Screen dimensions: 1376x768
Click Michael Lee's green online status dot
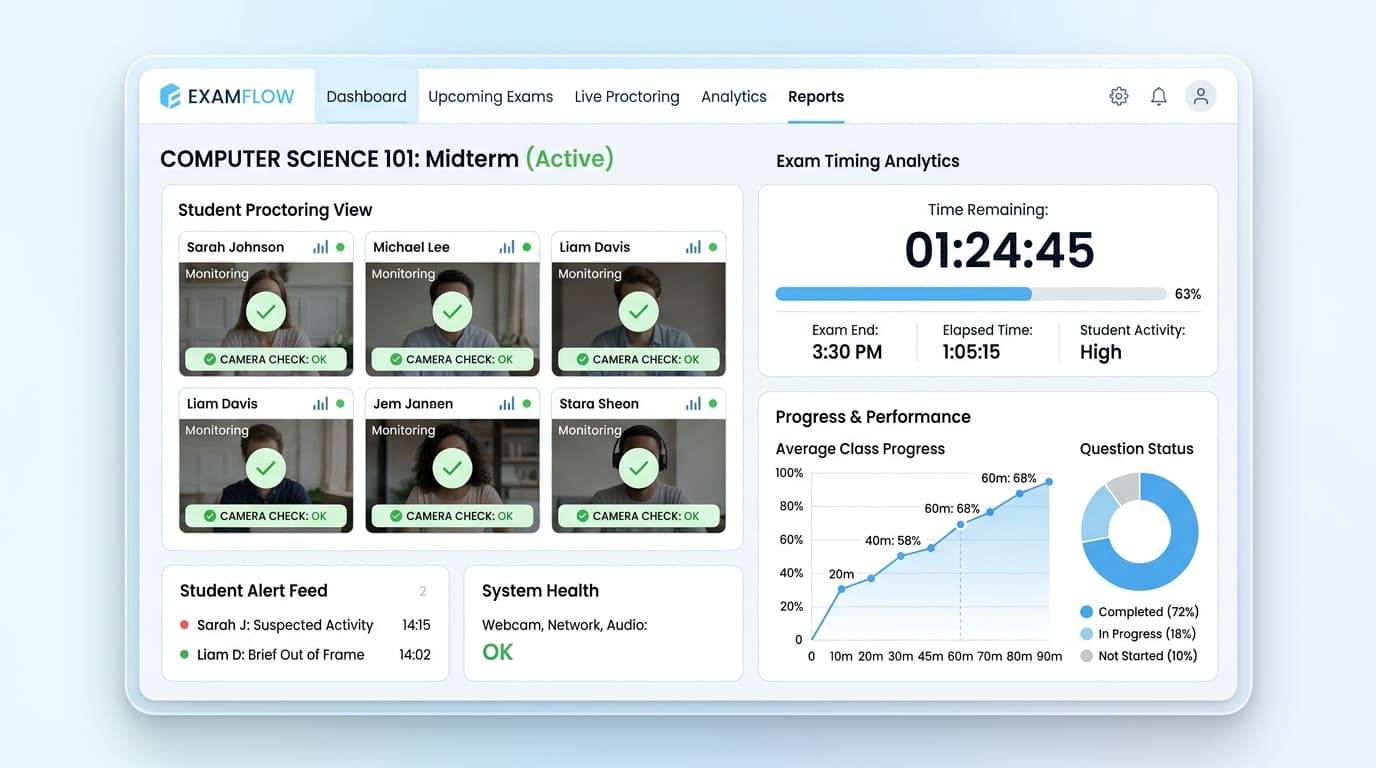(x=526, y=247)
